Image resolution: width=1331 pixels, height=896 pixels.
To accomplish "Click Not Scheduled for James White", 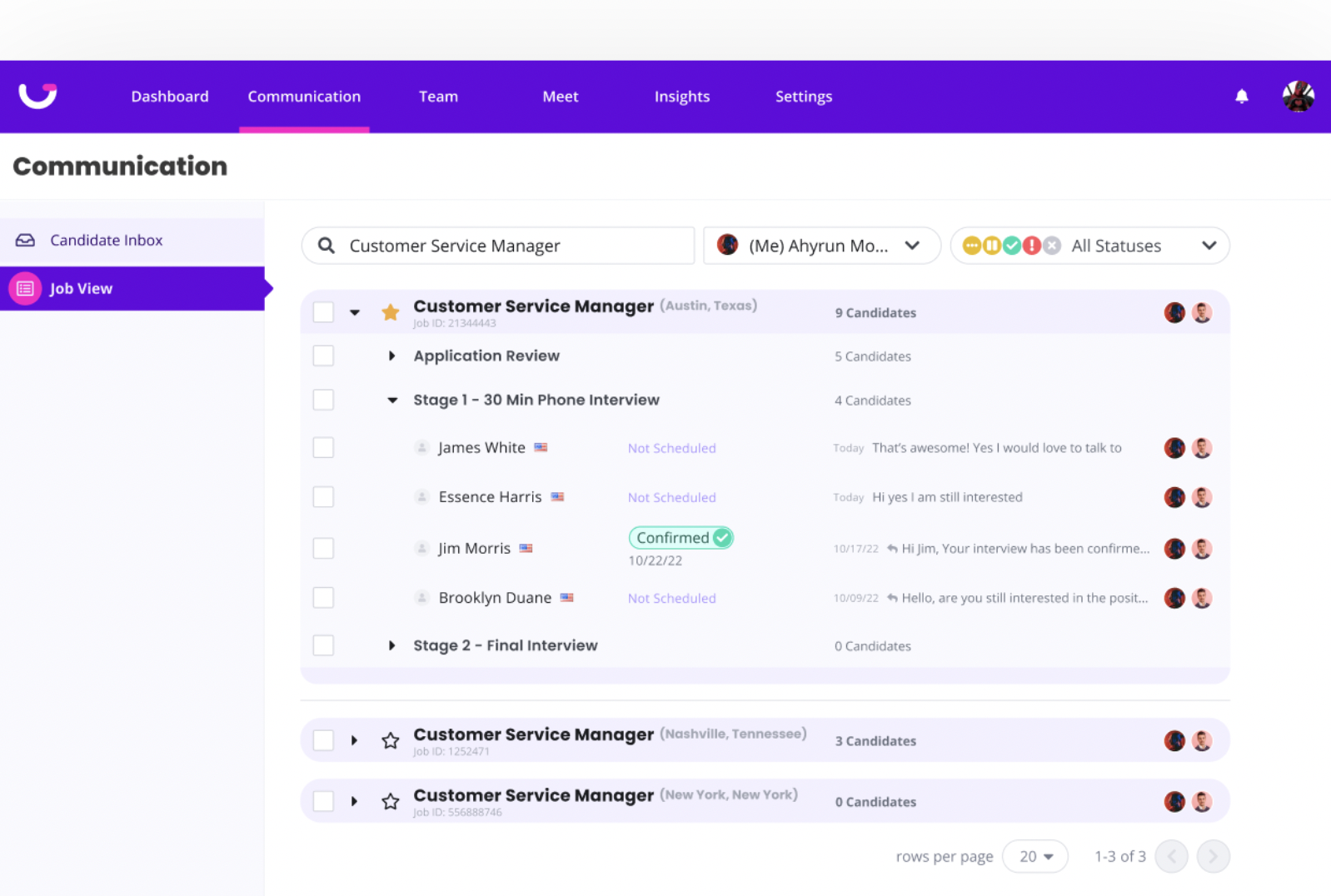I will 671,448.
